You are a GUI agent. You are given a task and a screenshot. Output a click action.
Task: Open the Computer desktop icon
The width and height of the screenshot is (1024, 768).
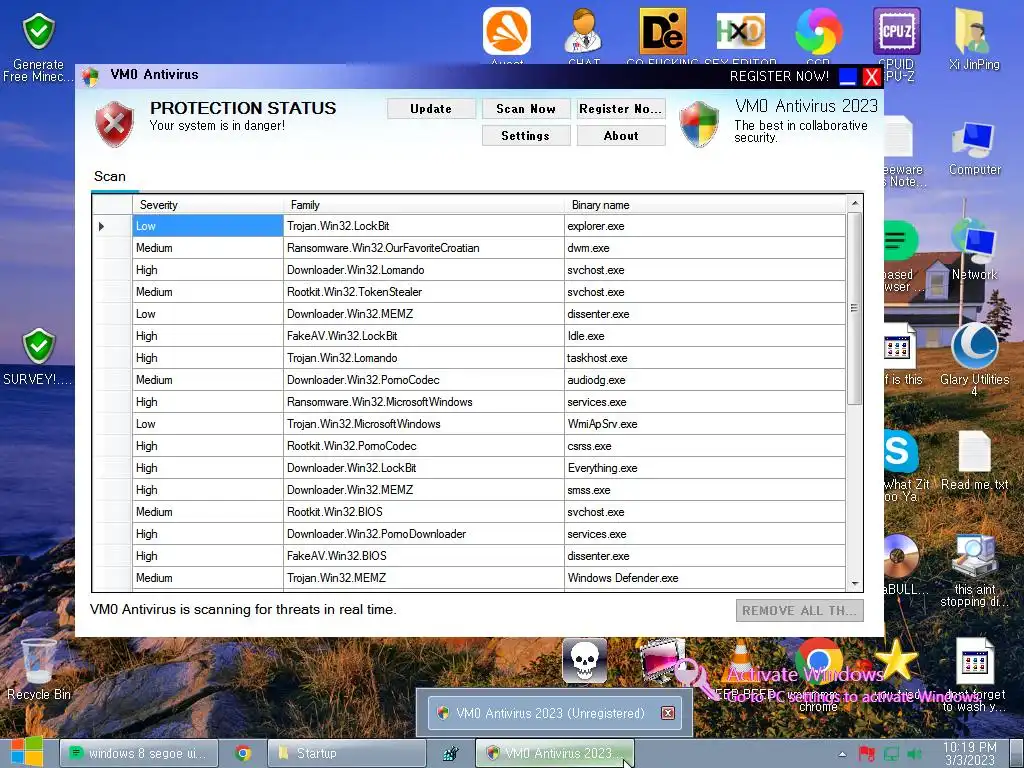coord(974,138)
